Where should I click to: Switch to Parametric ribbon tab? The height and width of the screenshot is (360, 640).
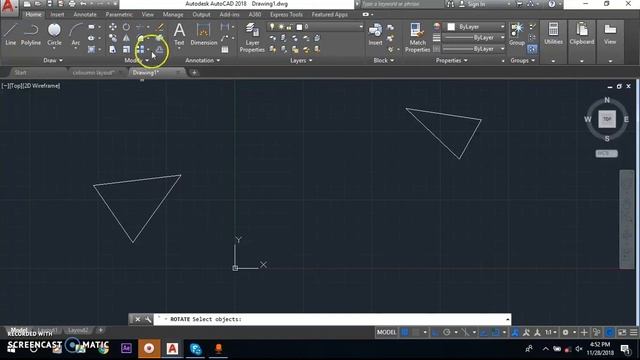119,14
